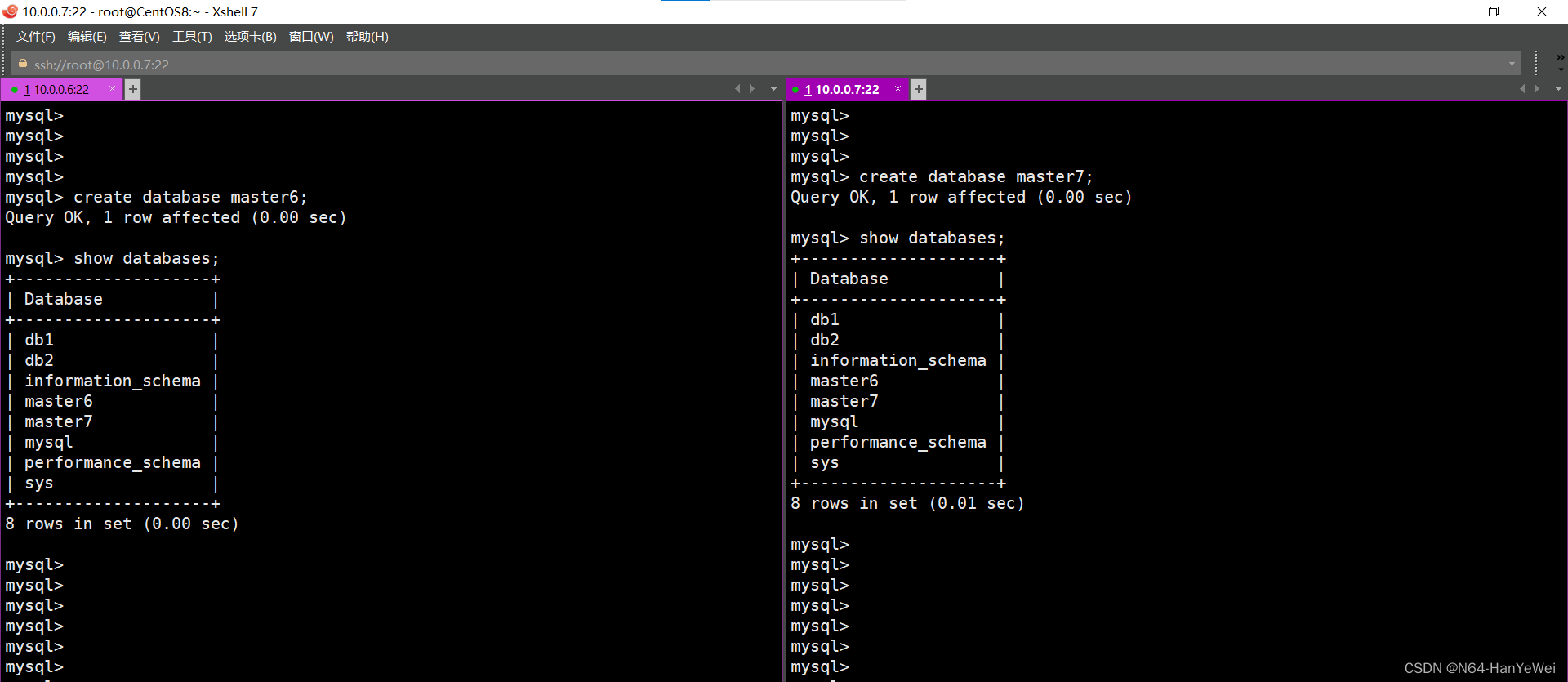Open the 帮助(H) Help menu
1568x682 pixels.
tap(367, 37)
